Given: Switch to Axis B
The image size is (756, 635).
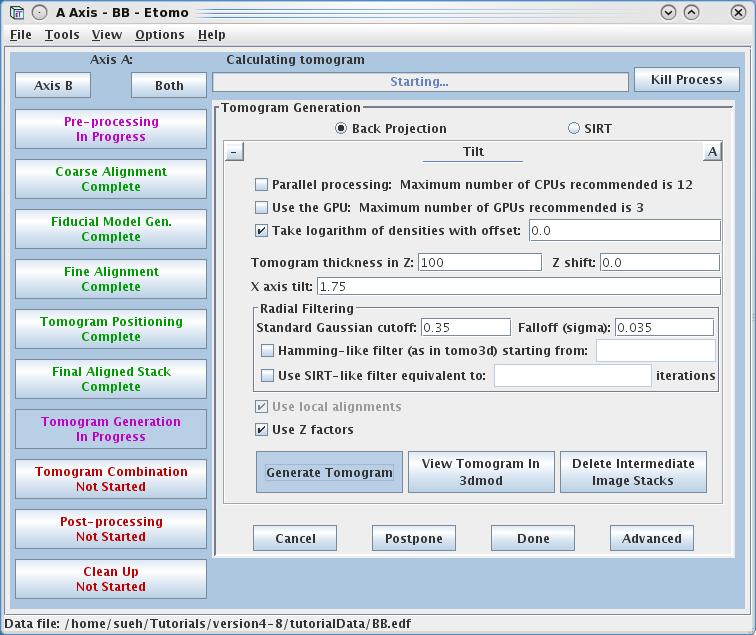Looking at the screenshot, I should [53, 85].
